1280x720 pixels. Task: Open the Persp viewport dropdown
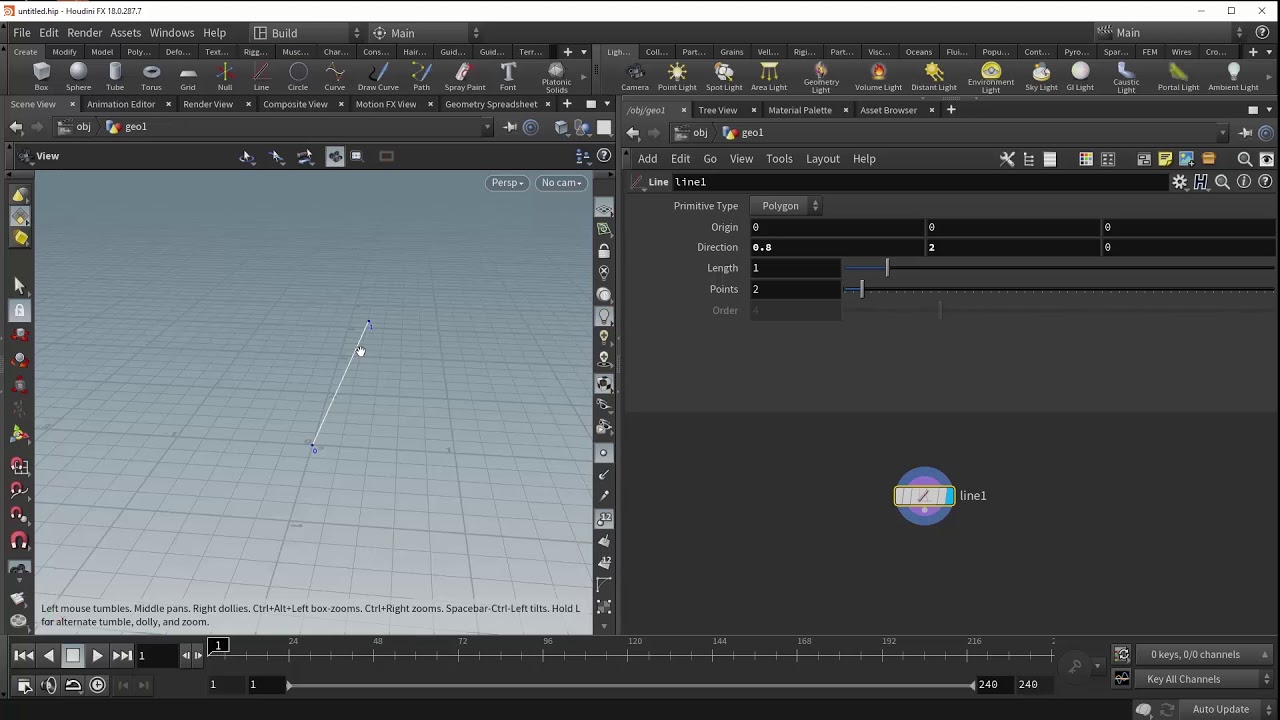click(507, 183)
